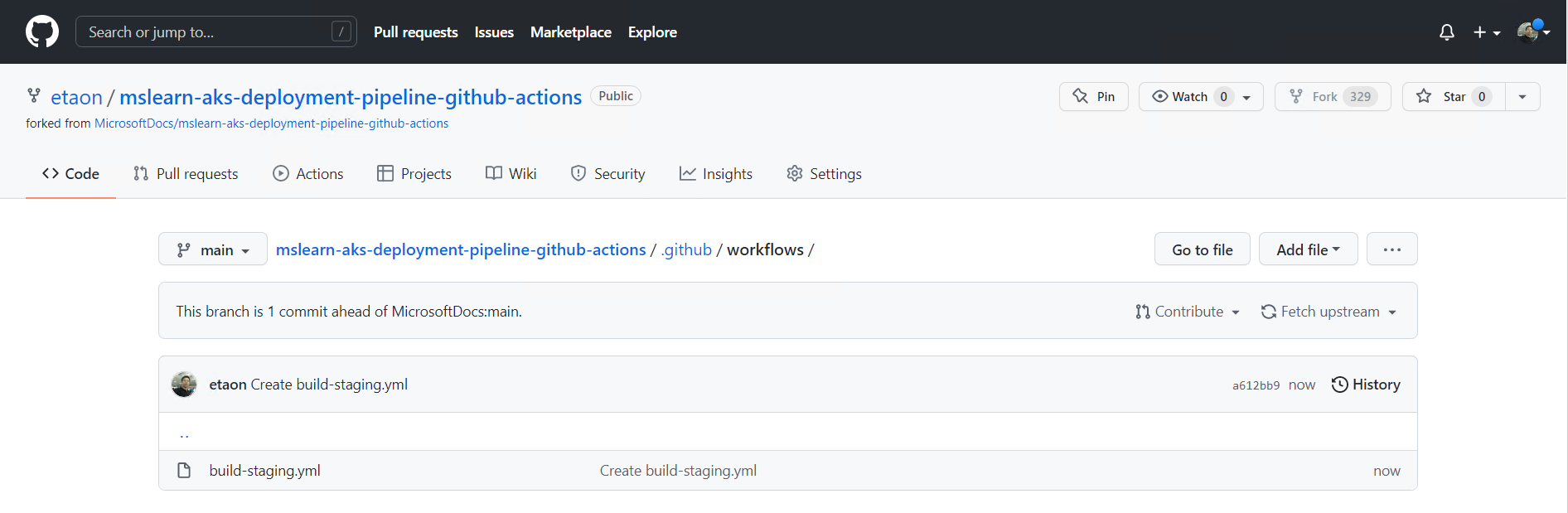
Task: Open the build-staging.yml file
Action: click(264, 471)
